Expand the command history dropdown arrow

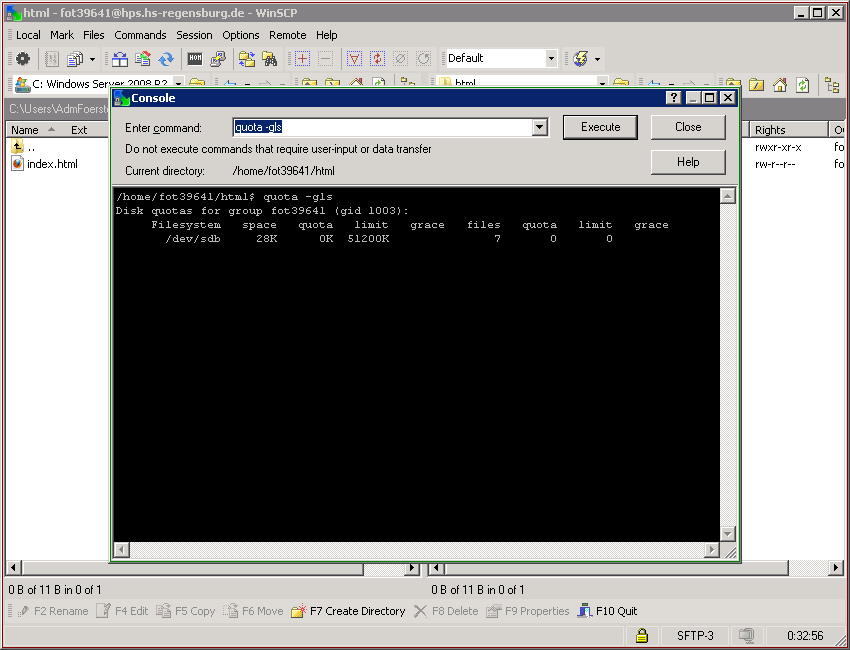click(539, 127)
